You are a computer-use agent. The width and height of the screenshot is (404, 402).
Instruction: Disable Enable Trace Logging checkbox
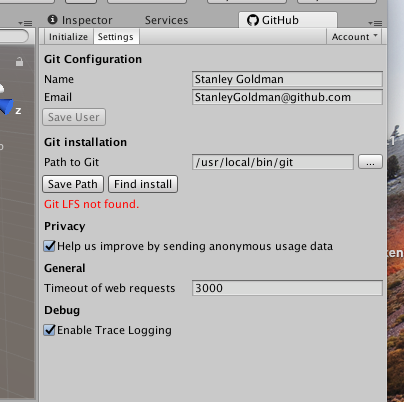click(50, 330)
